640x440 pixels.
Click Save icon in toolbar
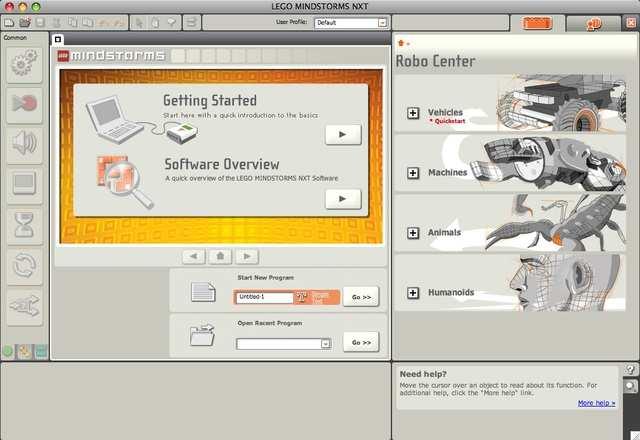40,23
